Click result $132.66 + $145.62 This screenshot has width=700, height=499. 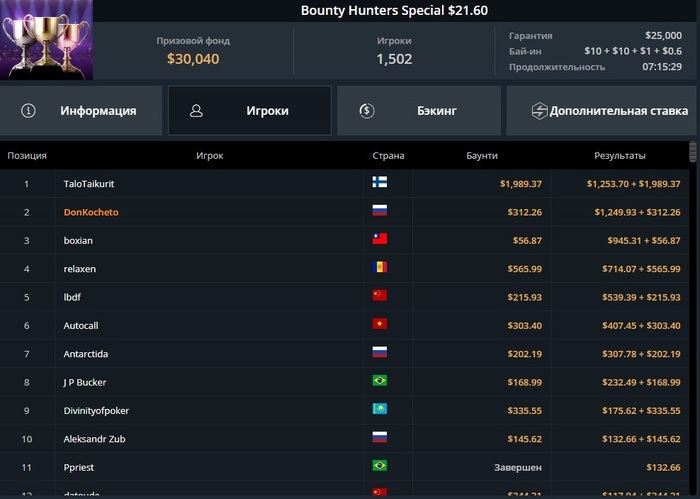coord(642,439)
